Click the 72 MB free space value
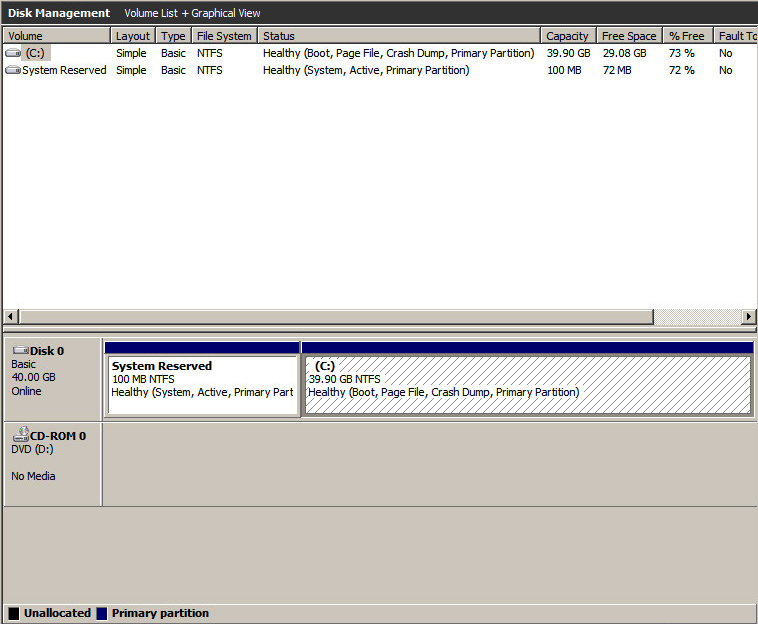This screenshot has width=758, height=624. pos(617,70)
